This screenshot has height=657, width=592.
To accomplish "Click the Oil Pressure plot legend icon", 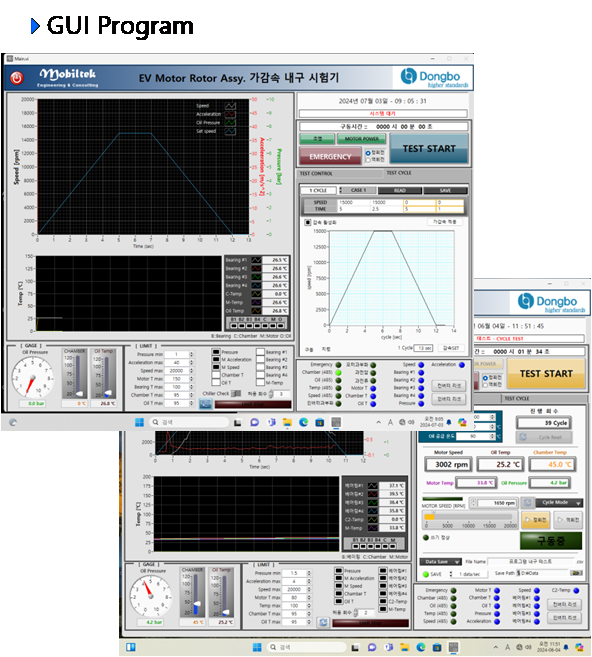I will coord(230,123).
